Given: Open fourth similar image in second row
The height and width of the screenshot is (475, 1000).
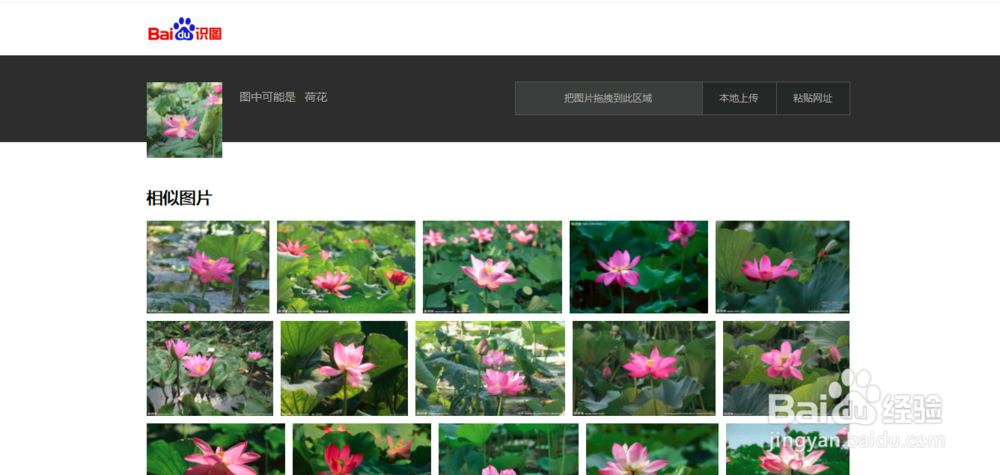Looking at the screenshot, I should pos(644,368).
